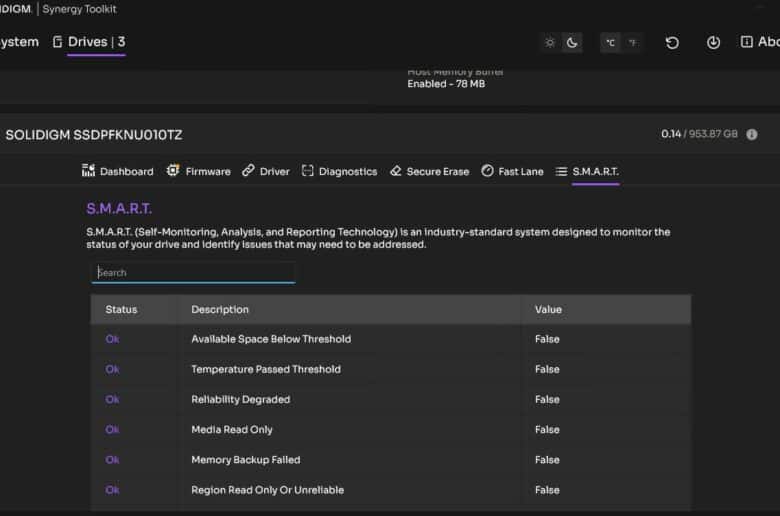The width and height of the screenshot is (780, 516).
Task: Open the Secure Erase tab
Action: (430, 171)
